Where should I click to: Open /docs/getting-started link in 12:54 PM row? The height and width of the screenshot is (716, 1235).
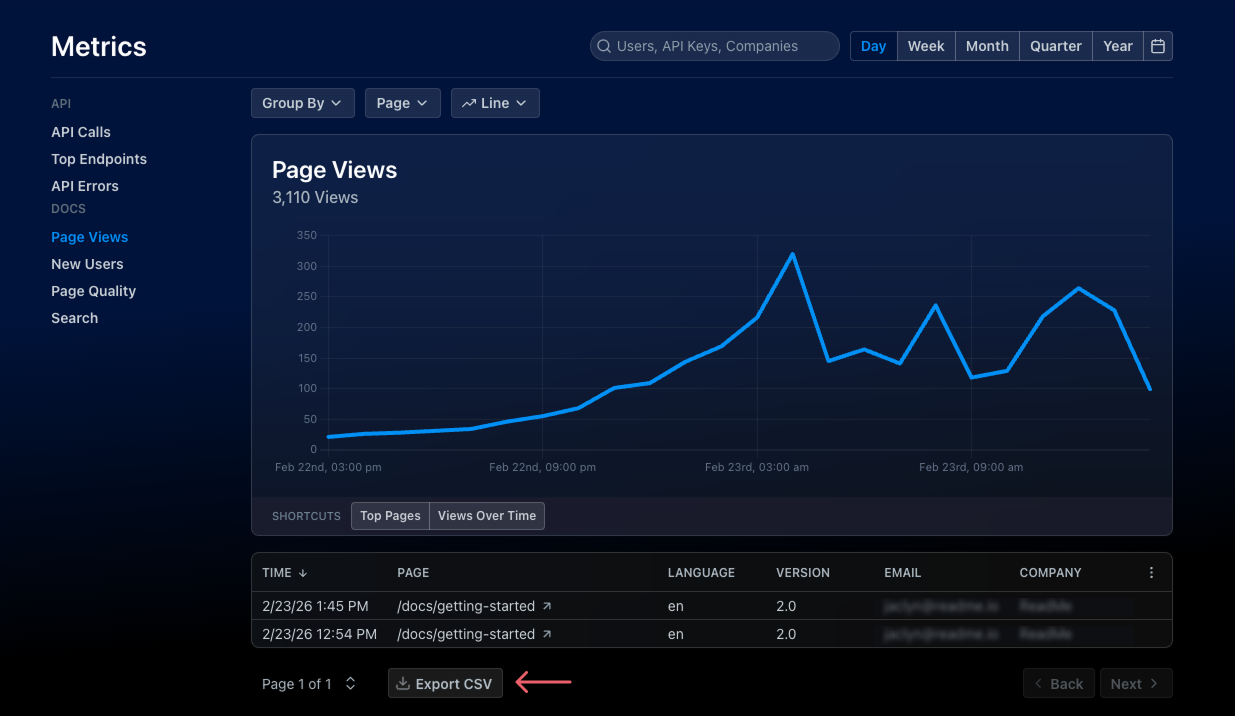(466, 634)
